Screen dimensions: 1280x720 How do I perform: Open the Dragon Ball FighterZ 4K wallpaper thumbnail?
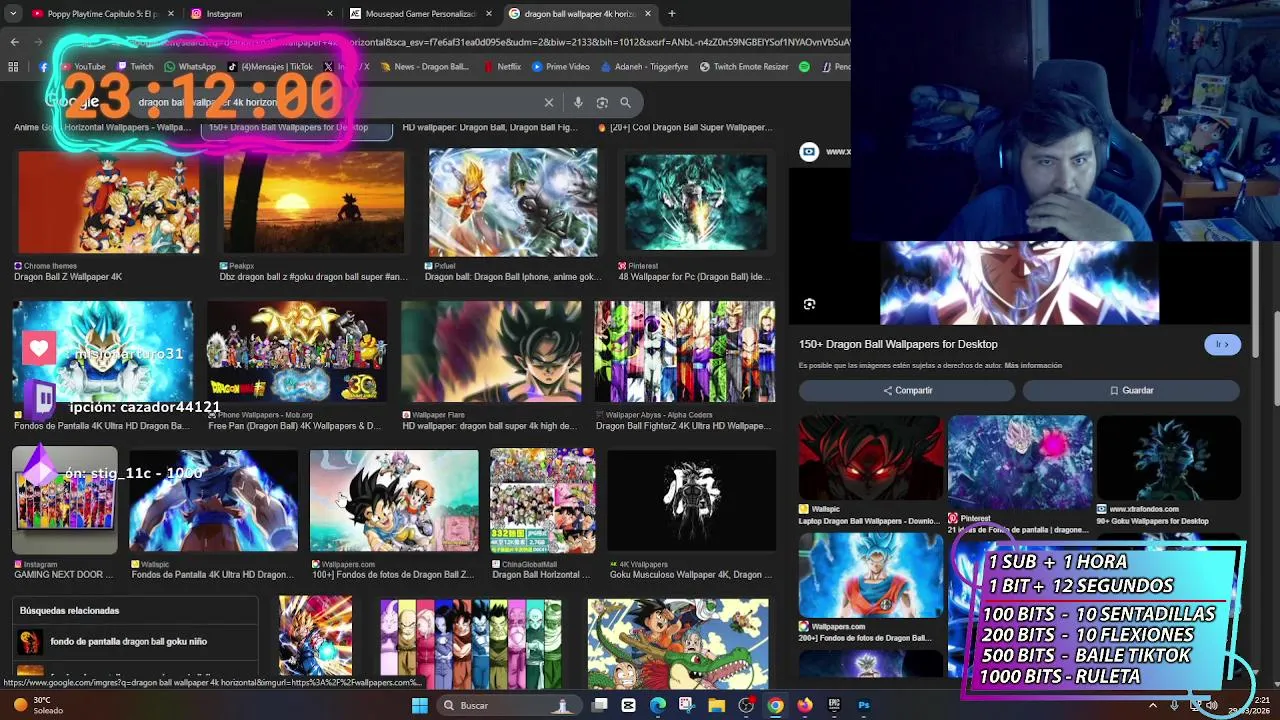click(x=684, y=352)
